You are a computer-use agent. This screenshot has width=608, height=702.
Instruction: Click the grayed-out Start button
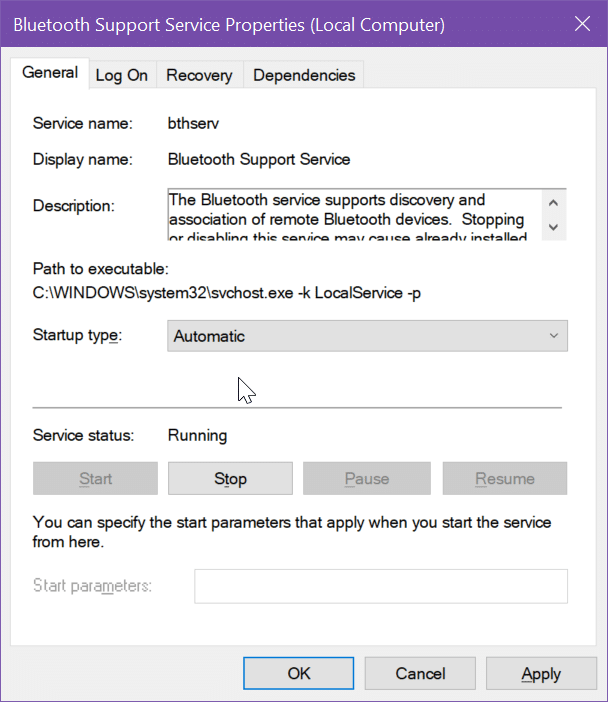[x=95, y=479]
